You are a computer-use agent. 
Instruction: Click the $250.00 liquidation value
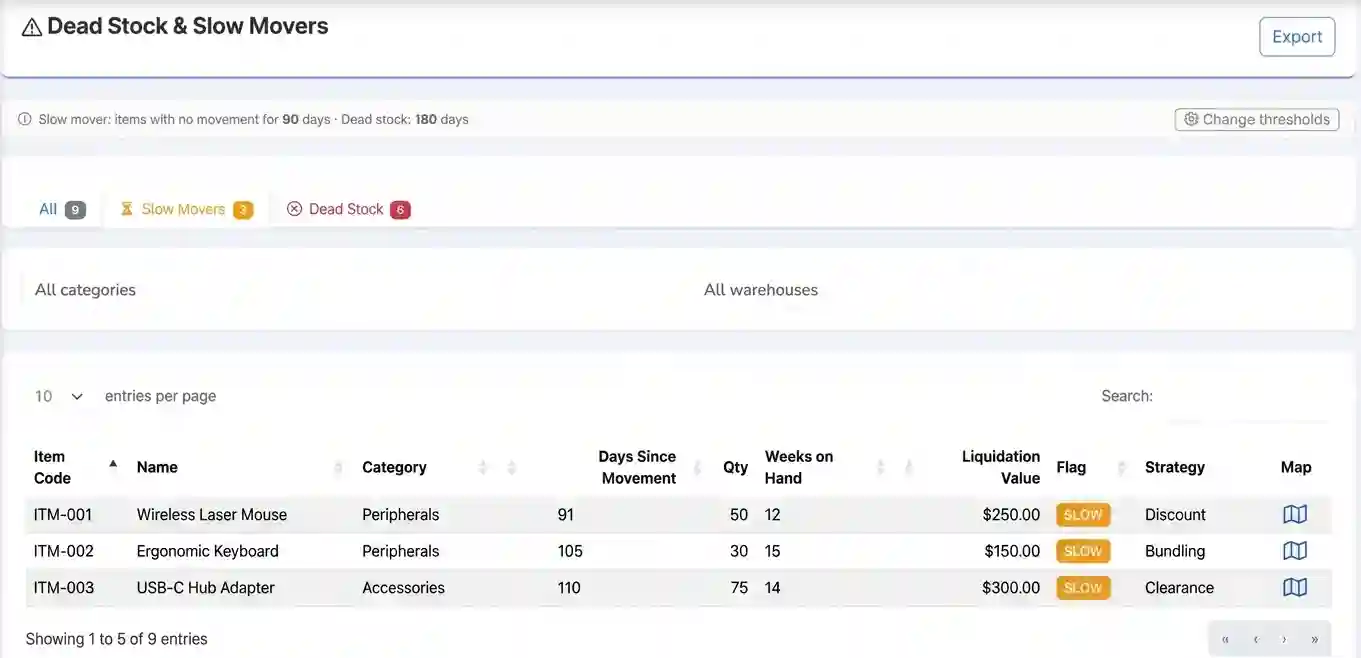[1011, 515]
